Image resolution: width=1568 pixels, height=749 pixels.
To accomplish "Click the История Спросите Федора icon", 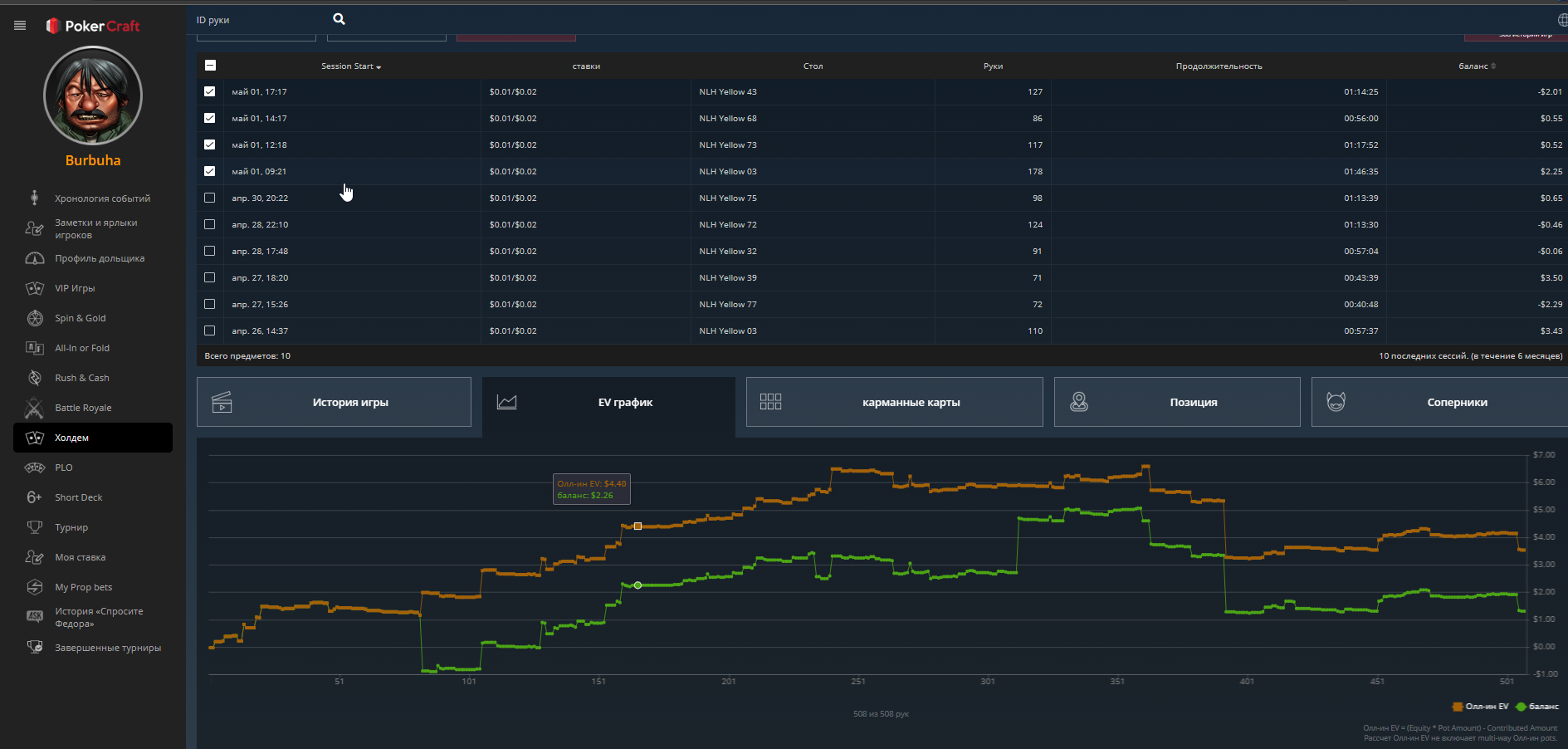I will (x=35, y=616).
